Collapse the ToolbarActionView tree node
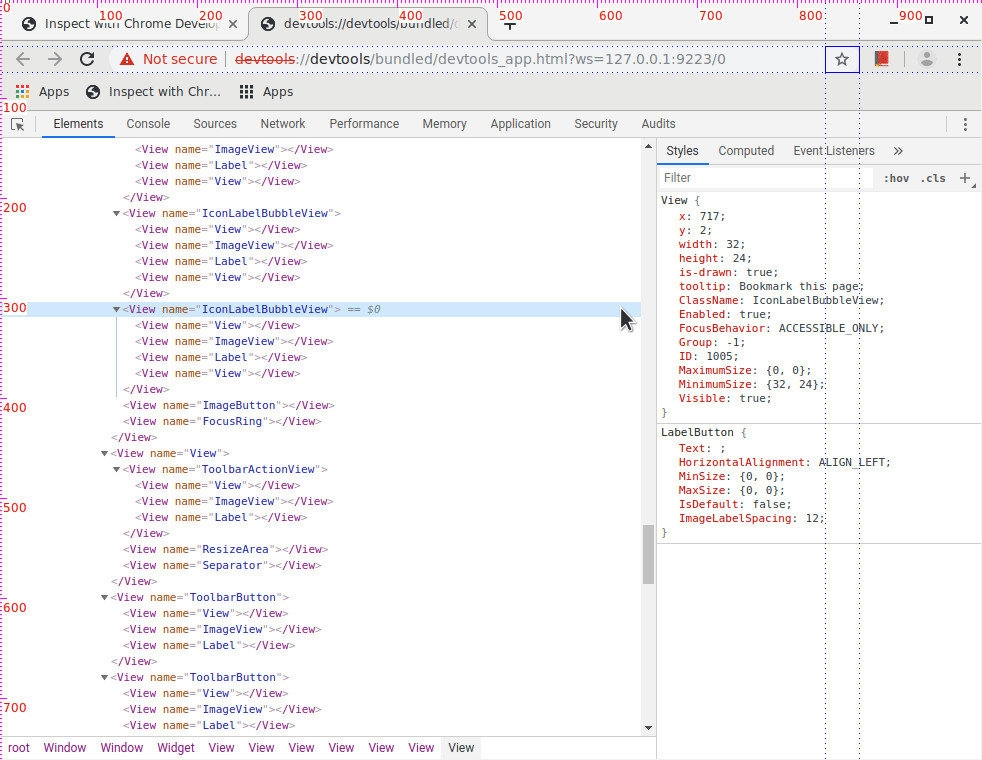The image size is (982, 760). (116, 470)
